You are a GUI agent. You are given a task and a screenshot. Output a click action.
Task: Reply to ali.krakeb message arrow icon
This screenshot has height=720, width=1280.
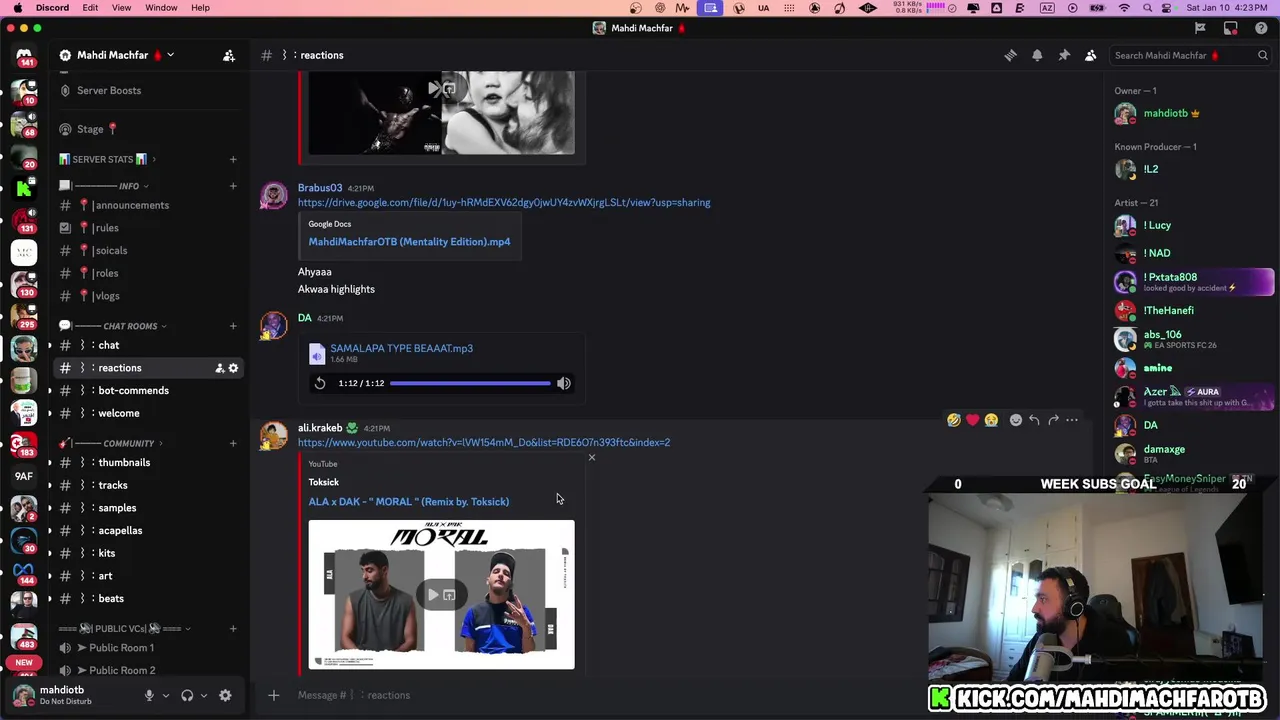(1034, 420)
